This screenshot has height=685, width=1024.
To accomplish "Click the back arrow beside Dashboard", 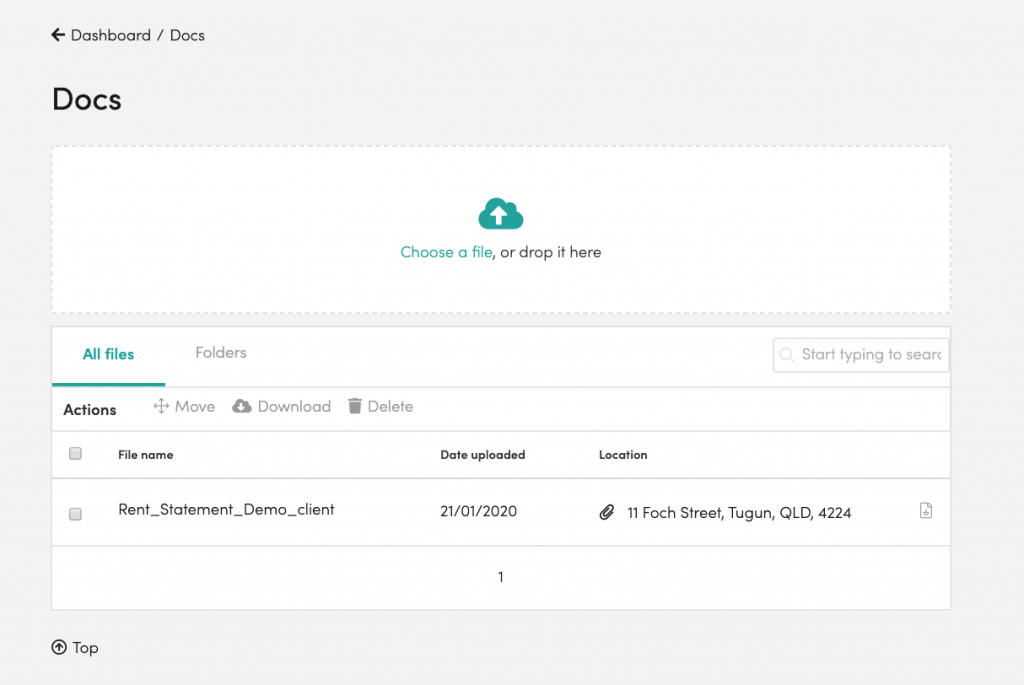I will pos(58,35).
